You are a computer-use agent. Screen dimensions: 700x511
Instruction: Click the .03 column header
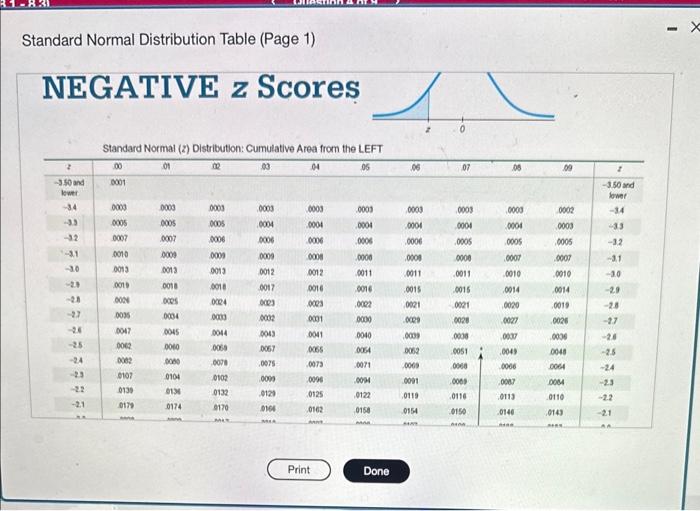265,167
